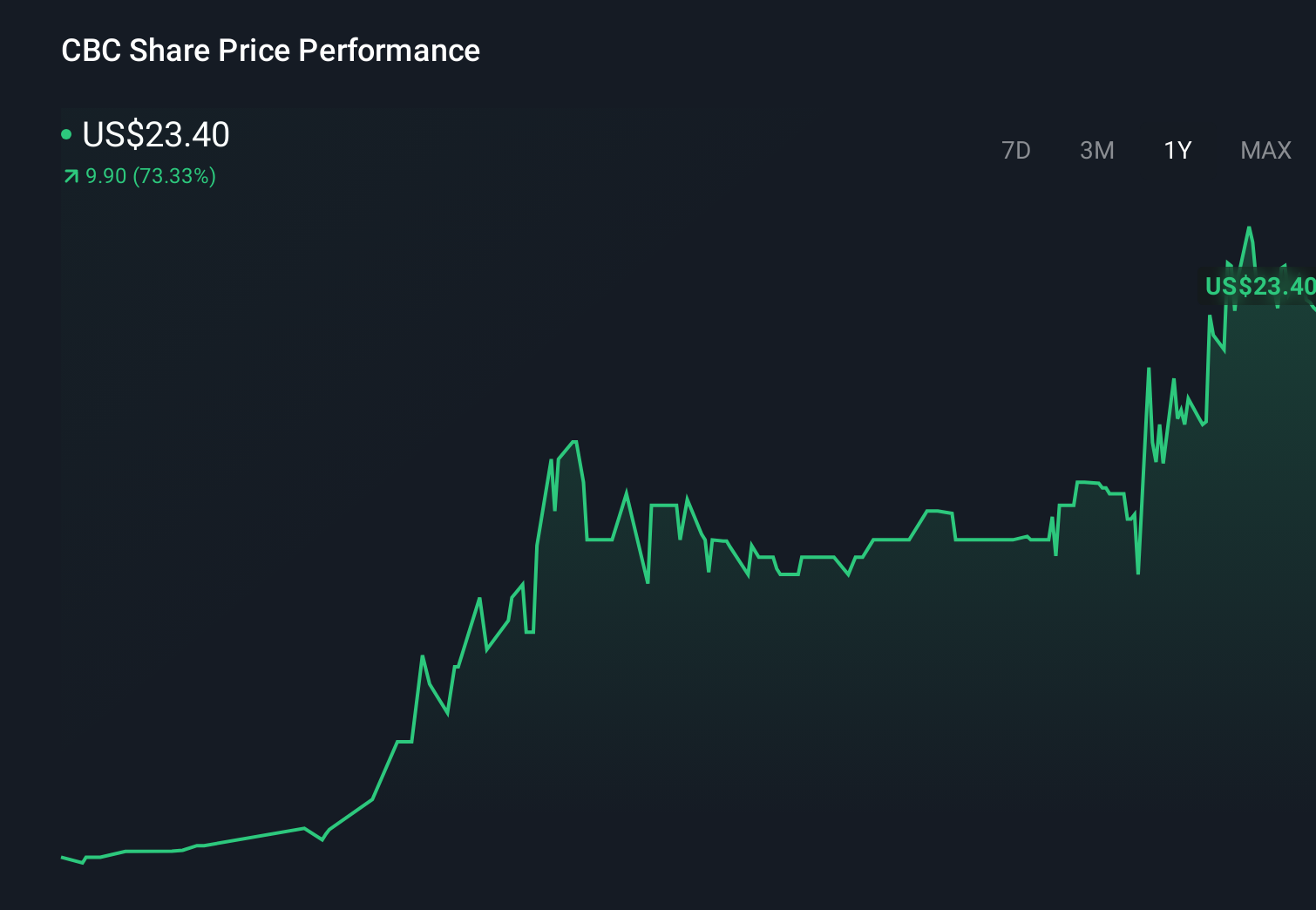Click the green status dot beside the price

pos(67,133)
